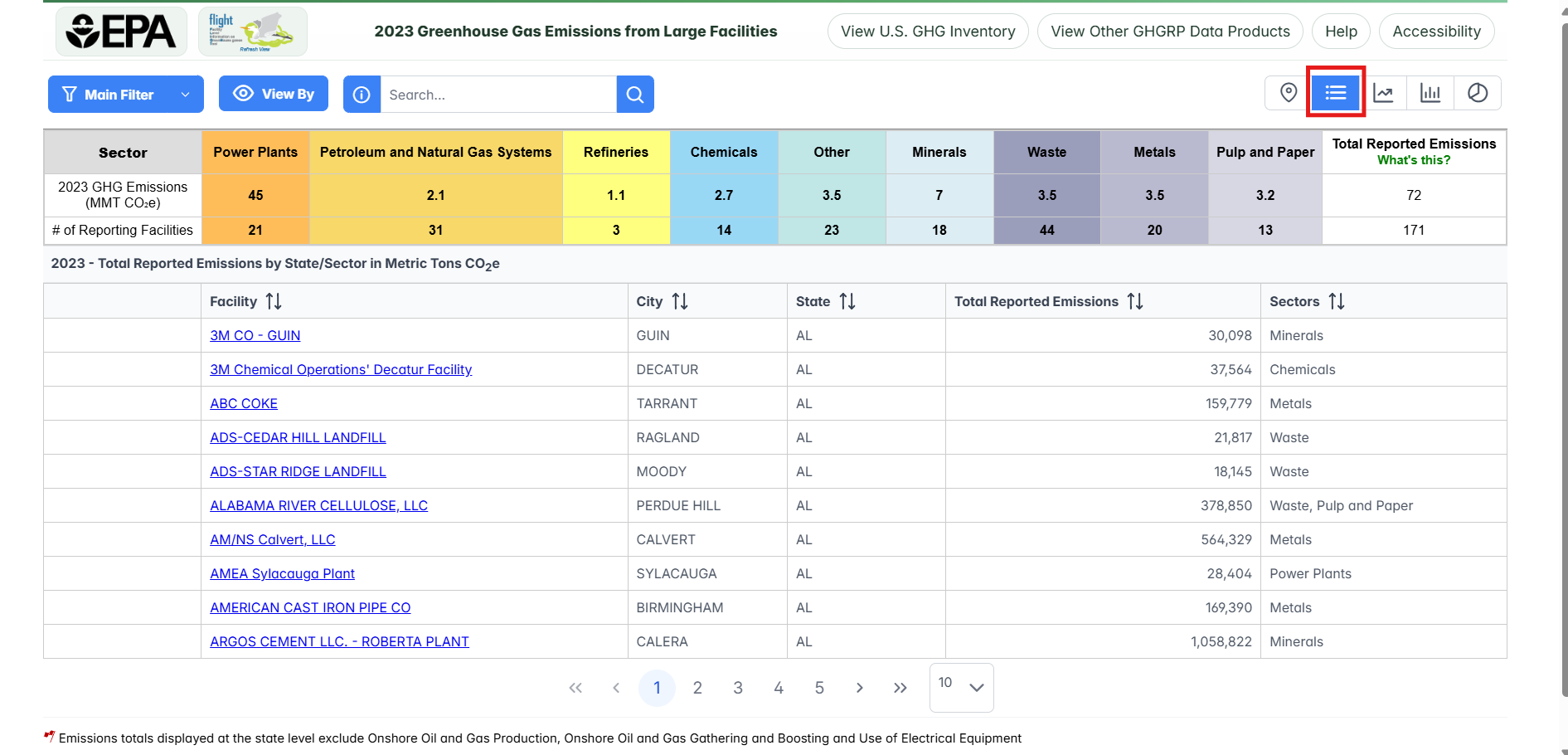
Task: Sort the table by Facility column
Action: click(274, 301)
